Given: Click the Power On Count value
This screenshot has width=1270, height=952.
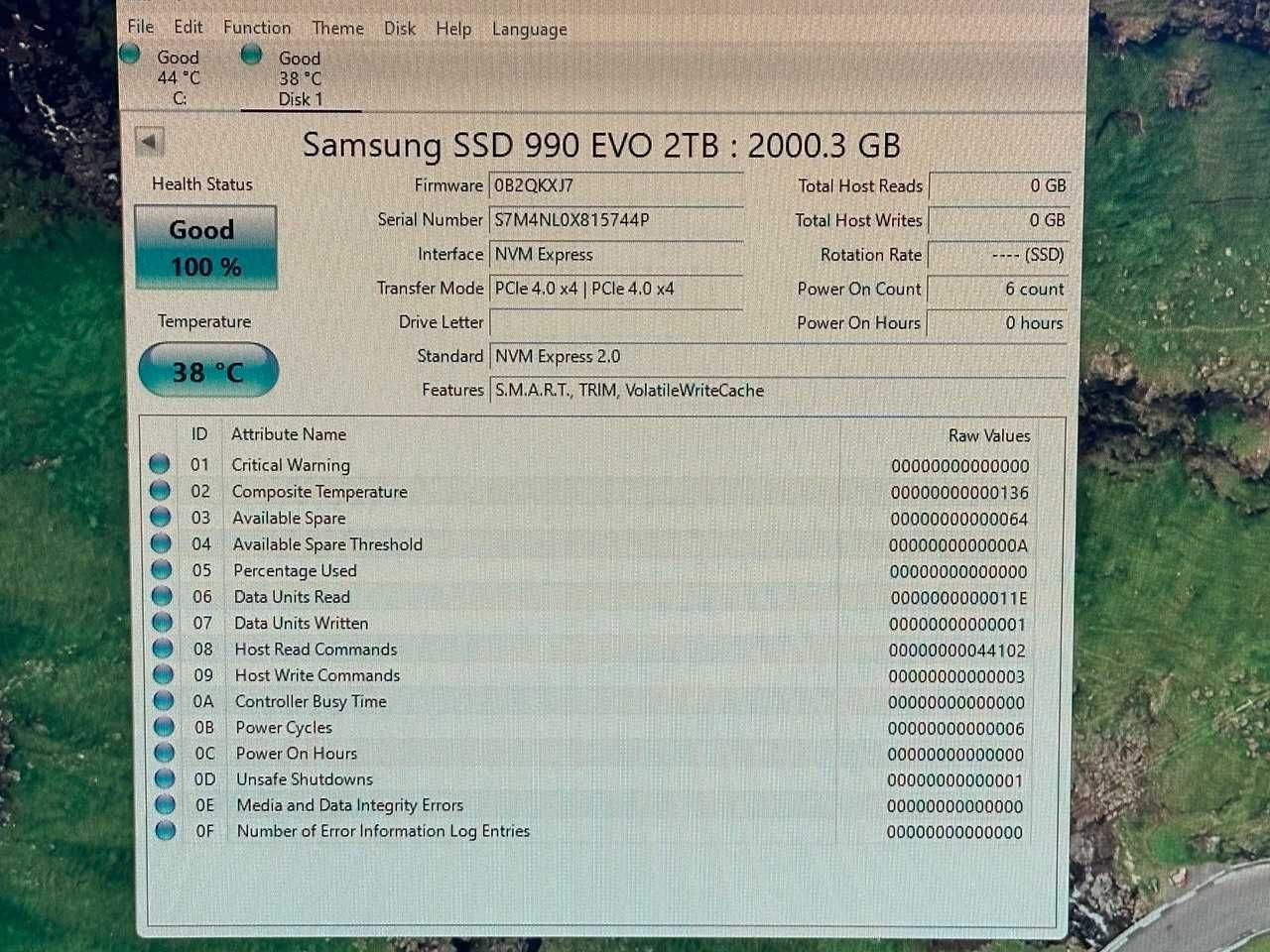Looking at the screenshot, I should click(x=998, y=289).
